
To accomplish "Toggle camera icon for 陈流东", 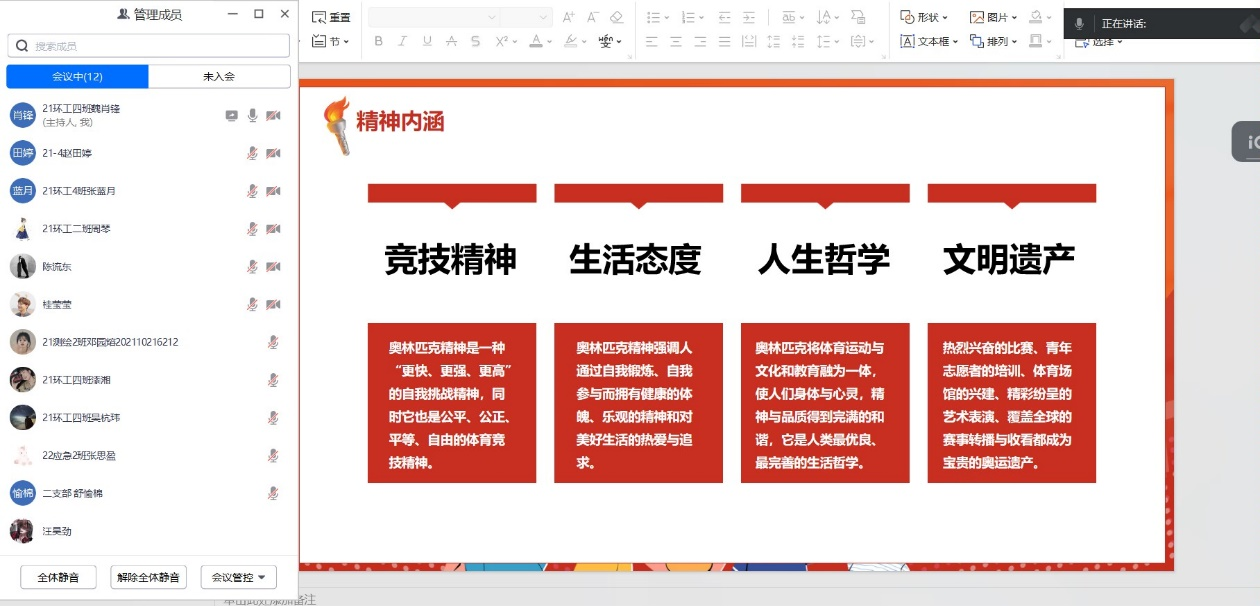I will [273, 267].
